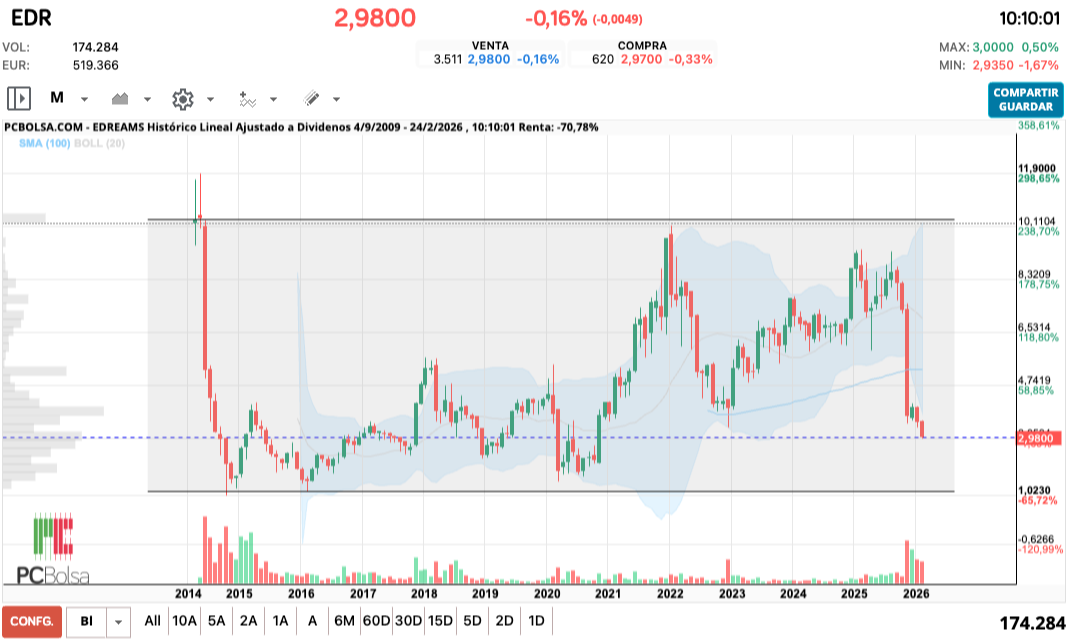Select the 1A time range
The image size is (1079, 643).
280,621
